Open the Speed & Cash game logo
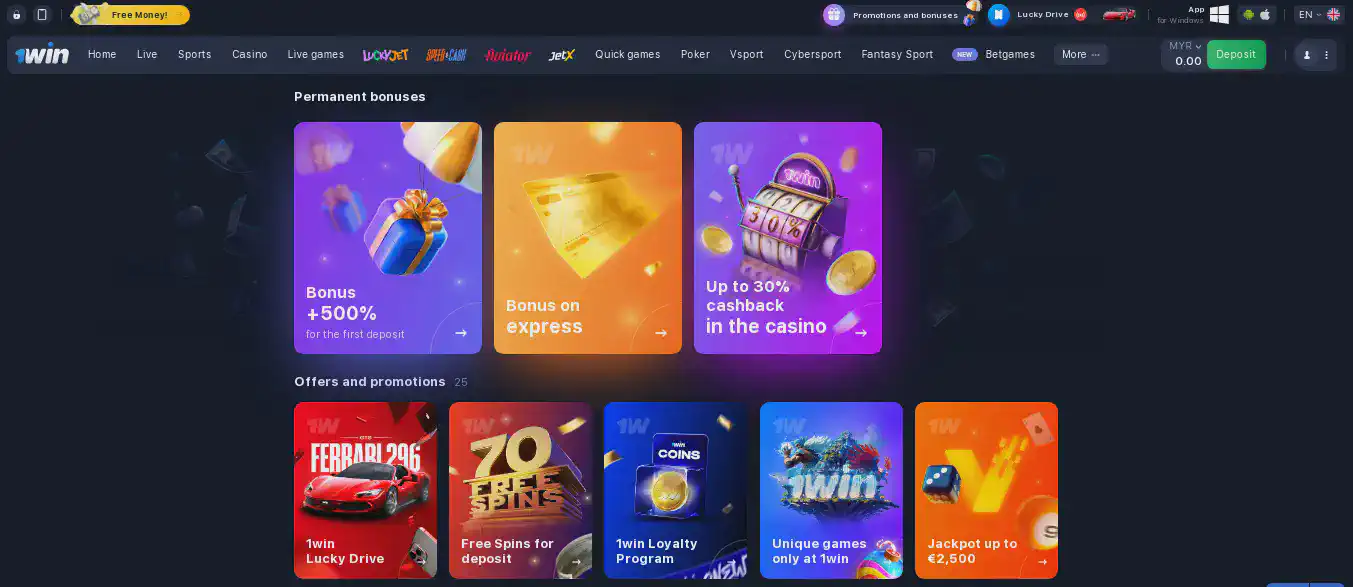The height and width of the screenshot is (587, 1353). click(x=446, y=55)
